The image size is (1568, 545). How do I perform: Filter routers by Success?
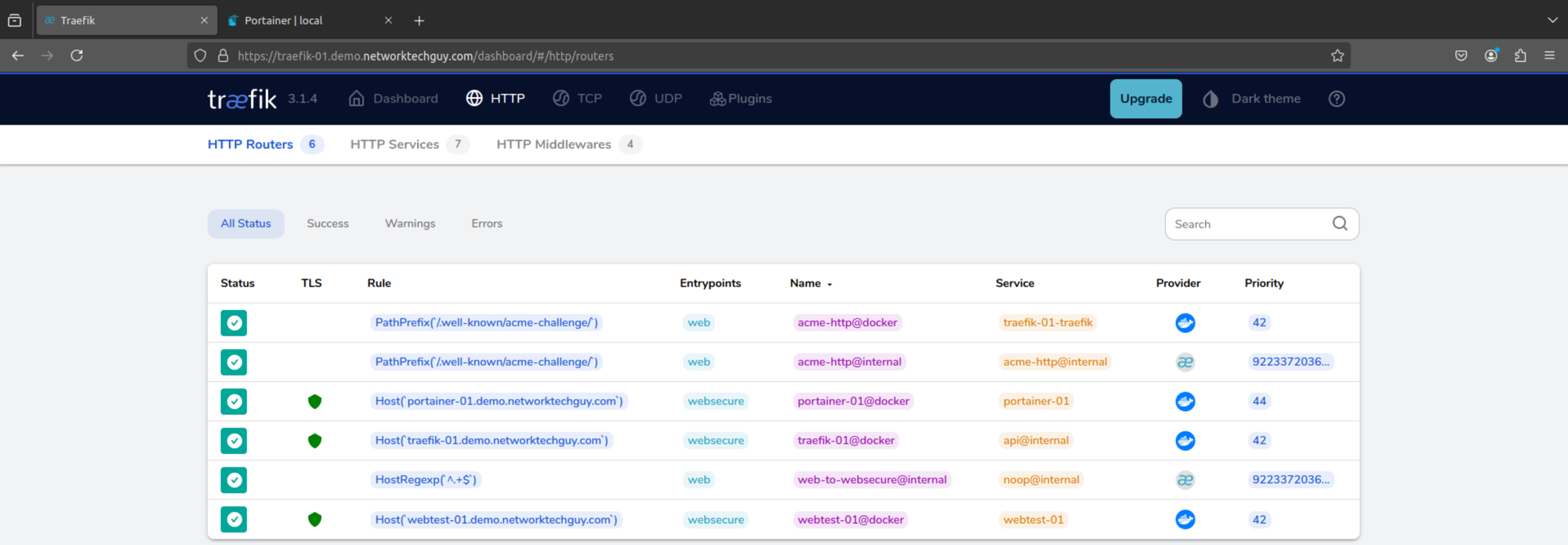tap(328, 223)
